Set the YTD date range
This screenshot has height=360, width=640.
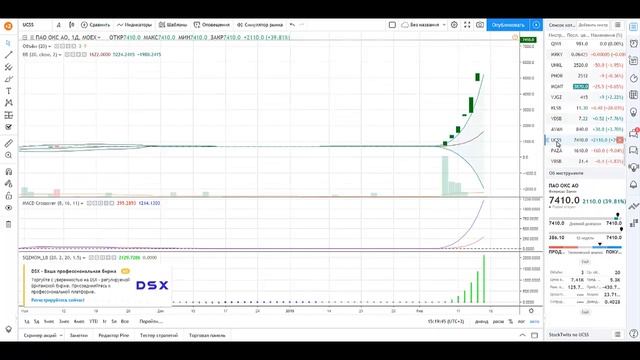point(93,321)
